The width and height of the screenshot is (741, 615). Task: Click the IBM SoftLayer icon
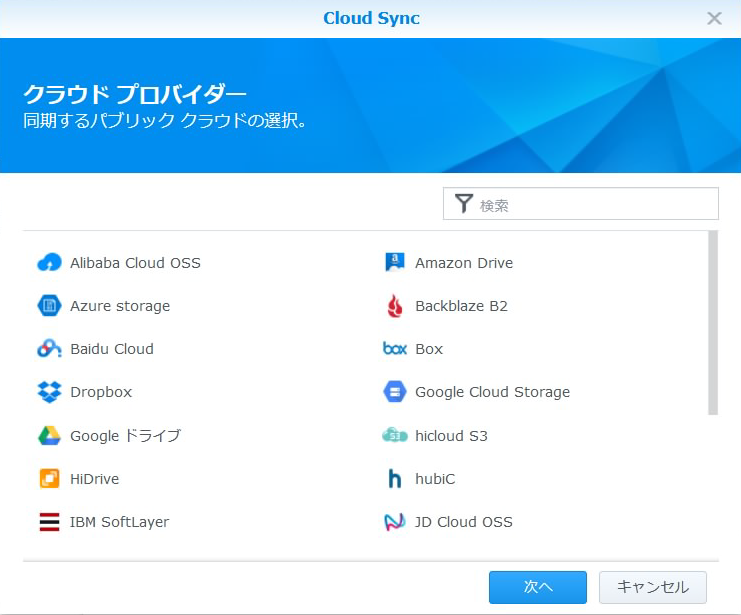tap(49, 522)
